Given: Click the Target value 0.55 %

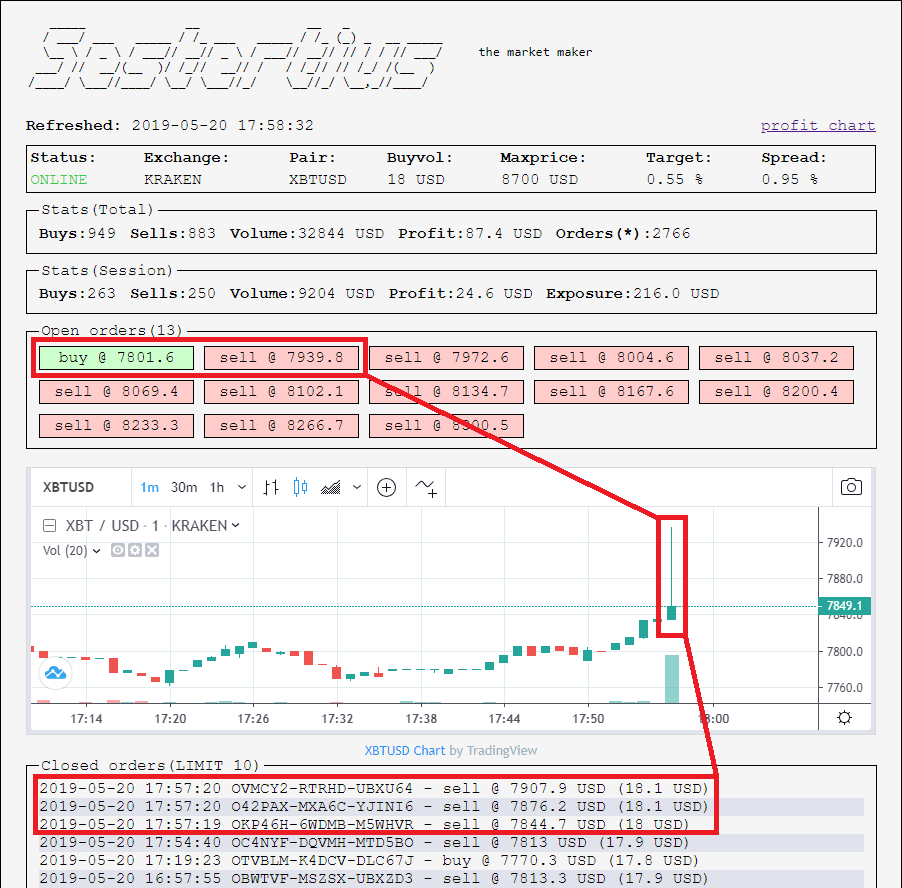Looking at the screenshot, I should (674, 179).
